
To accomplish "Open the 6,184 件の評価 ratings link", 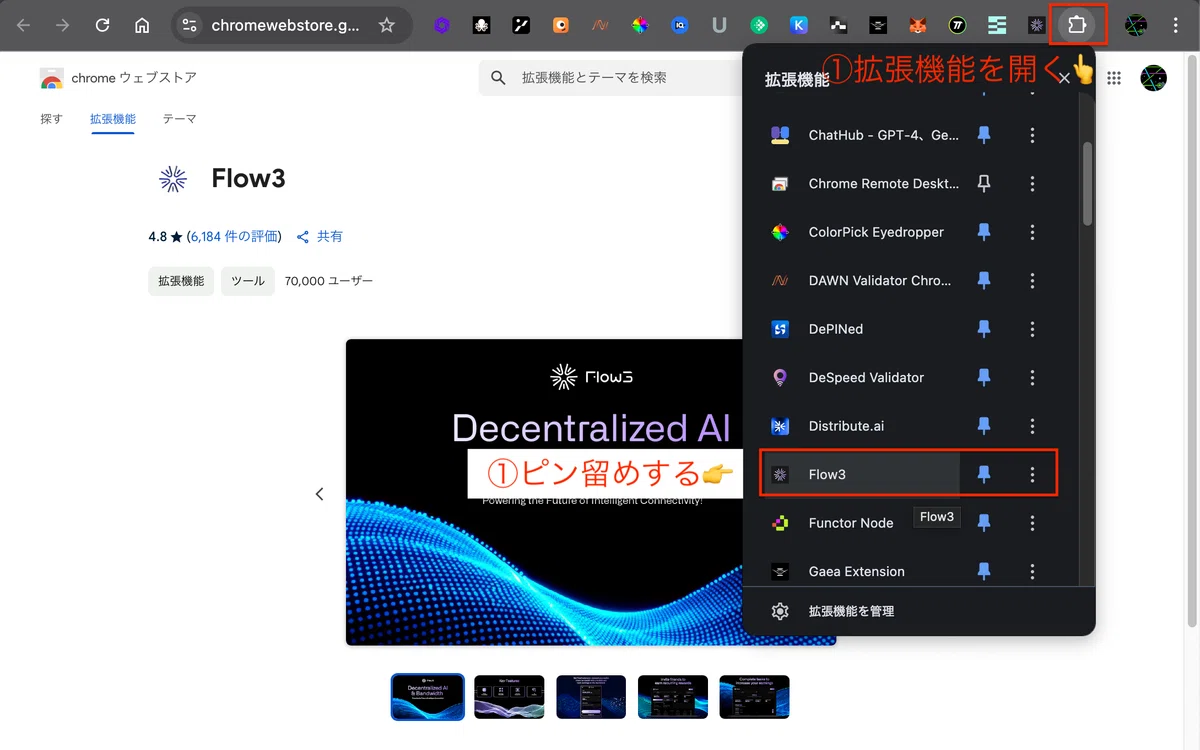I will (x=235, y=237).
